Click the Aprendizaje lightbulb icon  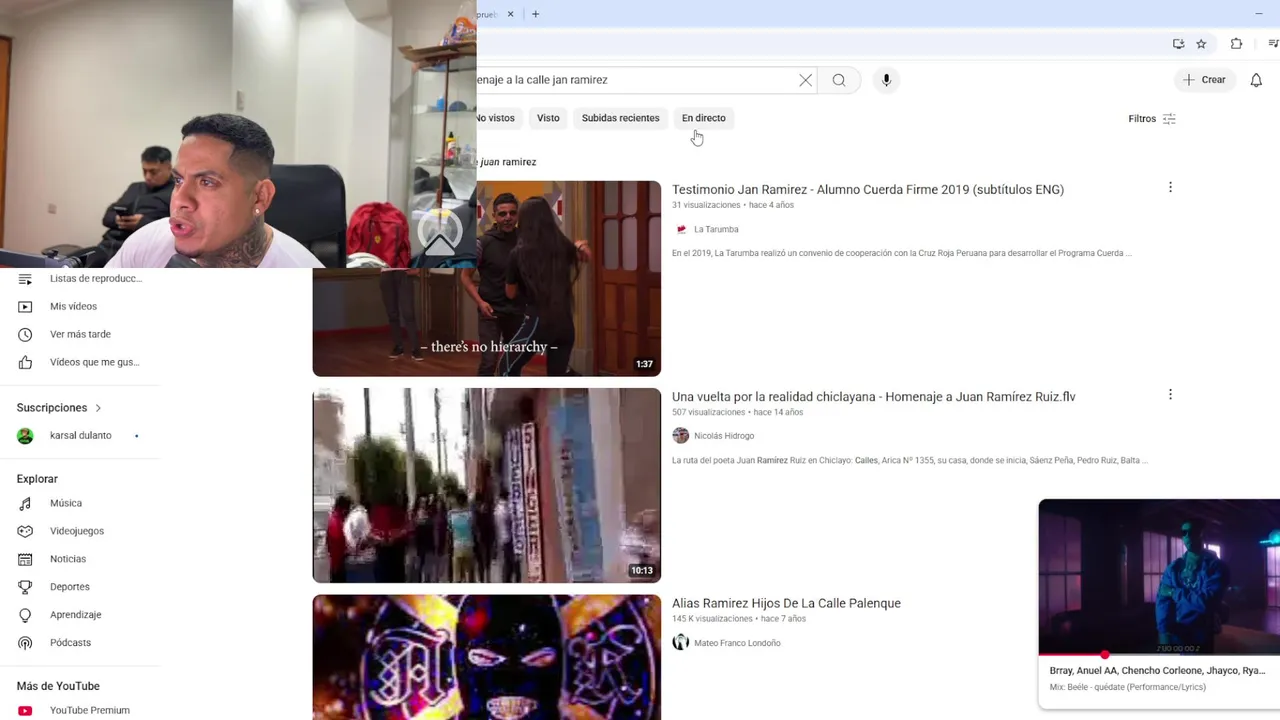point(25,615)
